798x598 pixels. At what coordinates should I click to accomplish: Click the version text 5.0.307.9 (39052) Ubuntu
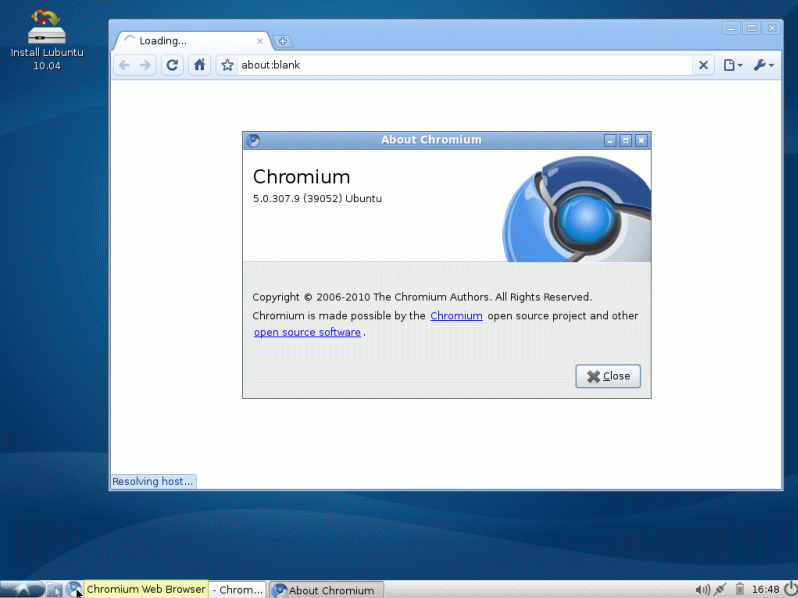click(x=317, y=198)
